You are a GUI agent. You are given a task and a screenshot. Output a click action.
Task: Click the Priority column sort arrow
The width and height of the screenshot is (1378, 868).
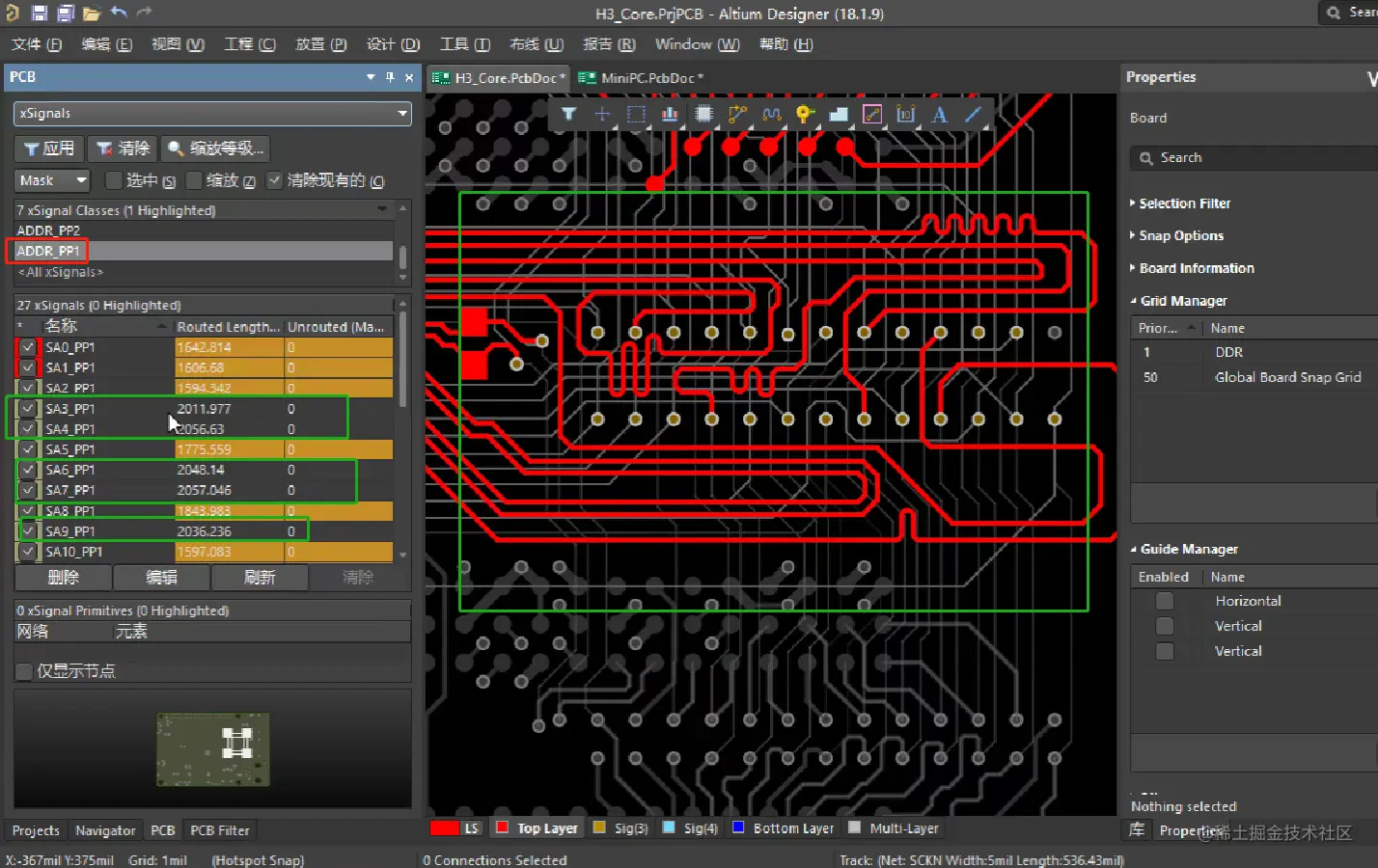point(1191,328)
